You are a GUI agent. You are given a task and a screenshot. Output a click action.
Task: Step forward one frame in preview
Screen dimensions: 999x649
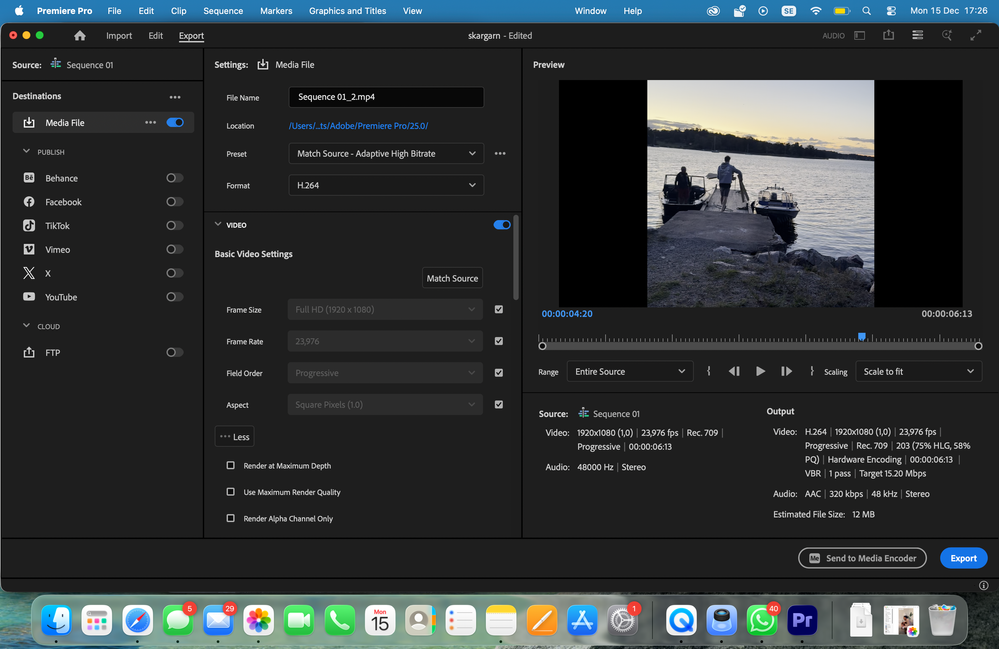pyautogui.click(x=786, y=371)
